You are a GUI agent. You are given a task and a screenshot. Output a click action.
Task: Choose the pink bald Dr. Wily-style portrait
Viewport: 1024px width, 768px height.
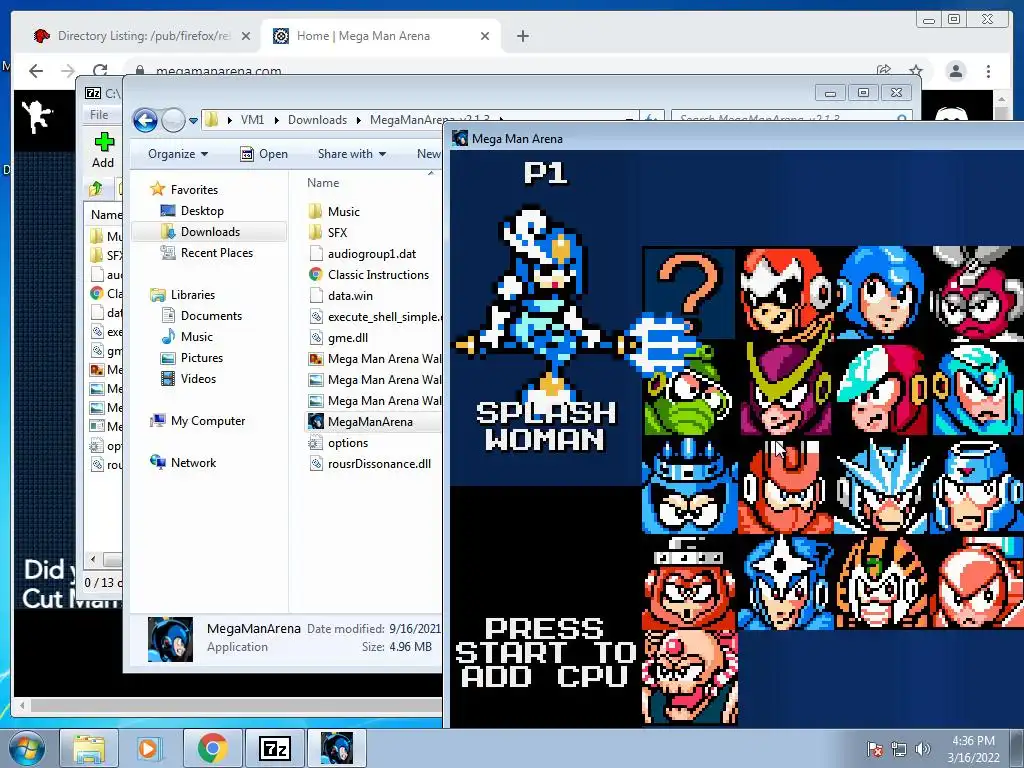pyautogui.click(x=689, y=678)
